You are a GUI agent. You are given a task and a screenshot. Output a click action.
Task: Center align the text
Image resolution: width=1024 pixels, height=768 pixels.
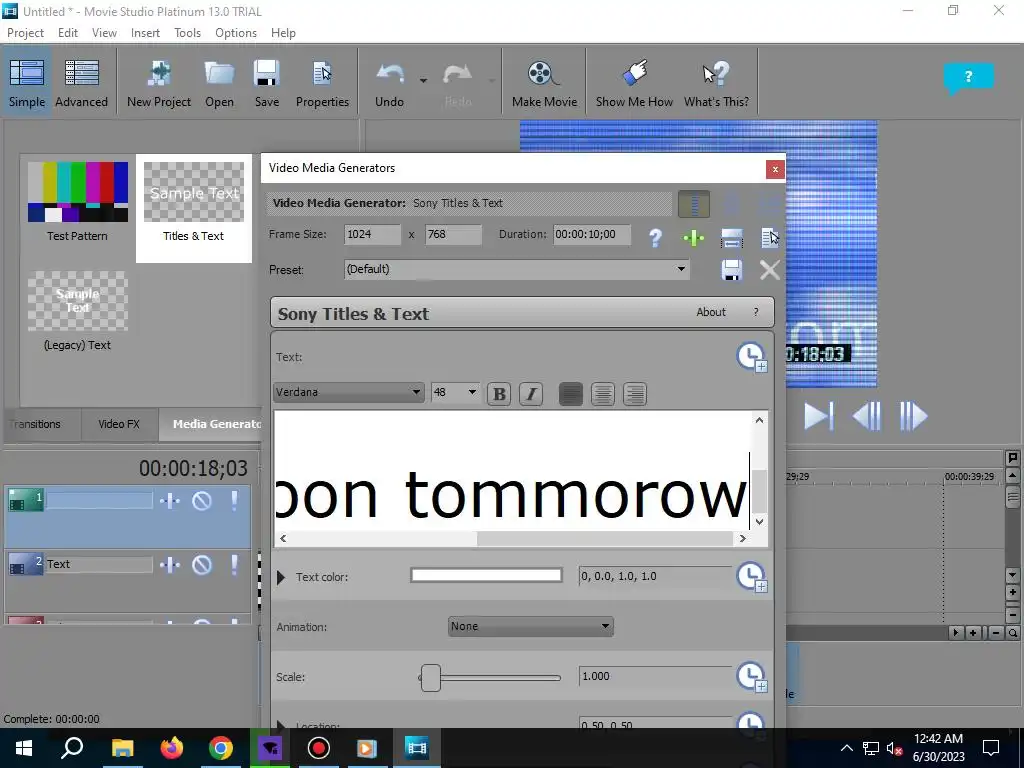(603, 394)
